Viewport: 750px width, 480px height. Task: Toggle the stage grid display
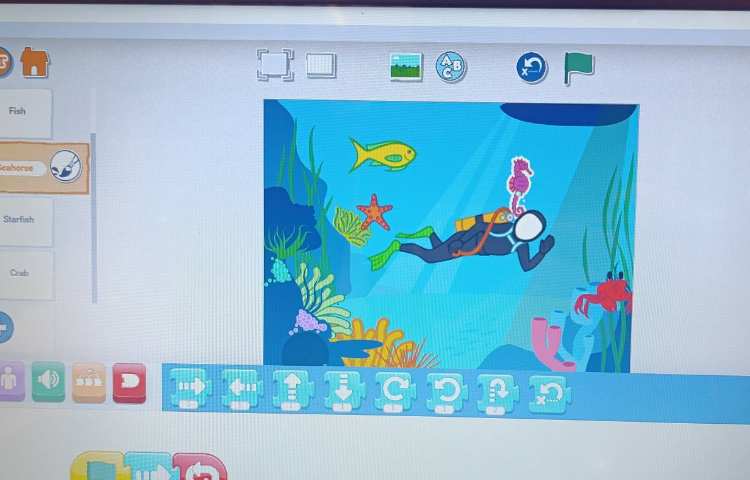point(321,65)
